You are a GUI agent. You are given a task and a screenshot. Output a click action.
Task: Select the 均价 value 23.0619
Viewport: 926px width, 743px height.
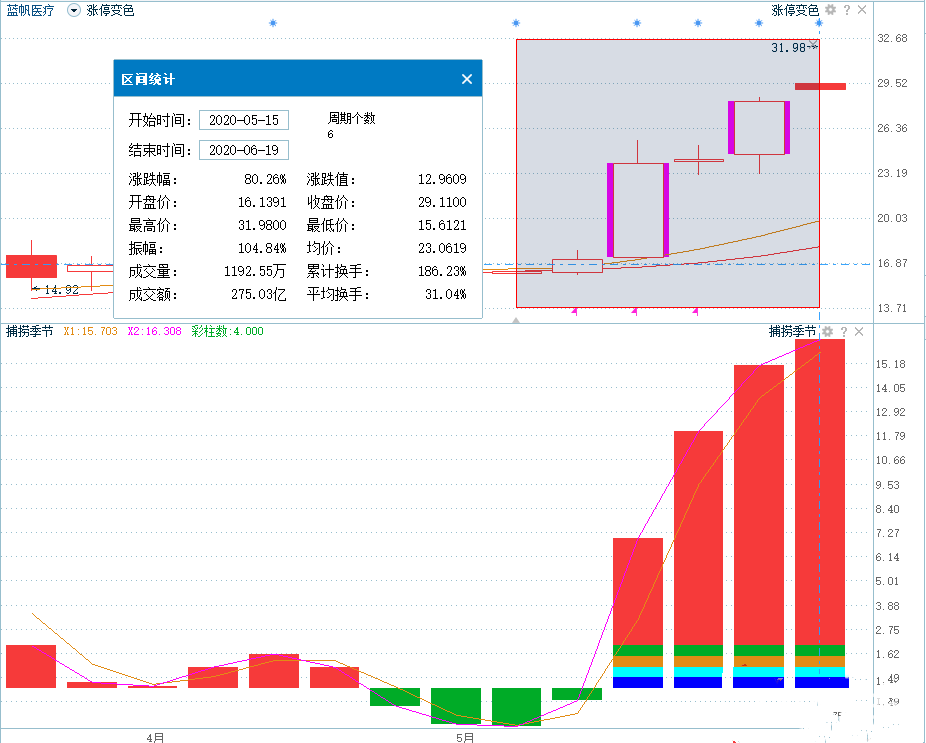[x=442, y=248]
